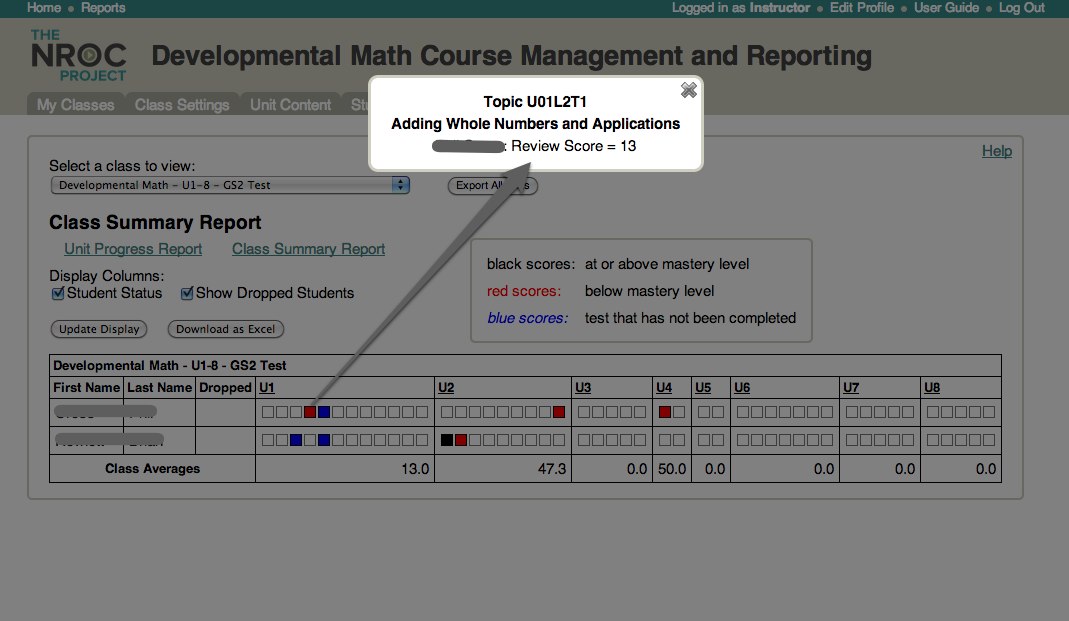The image size is (1069, 621).
Task: Open Edit Profile
Action: click(862, 7)
